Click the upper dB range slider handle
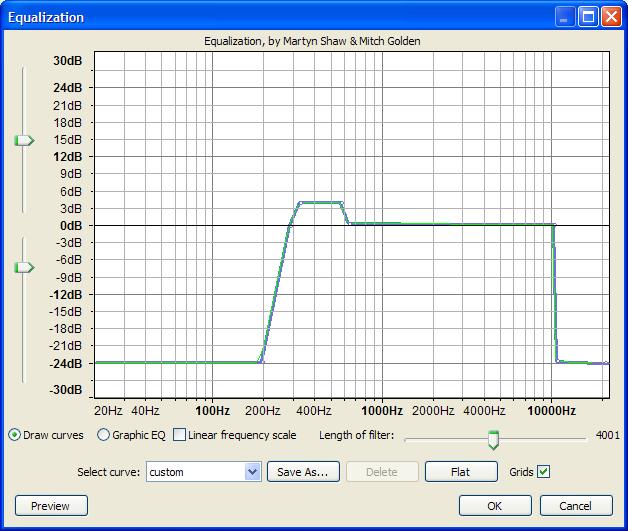 (23, 141)
